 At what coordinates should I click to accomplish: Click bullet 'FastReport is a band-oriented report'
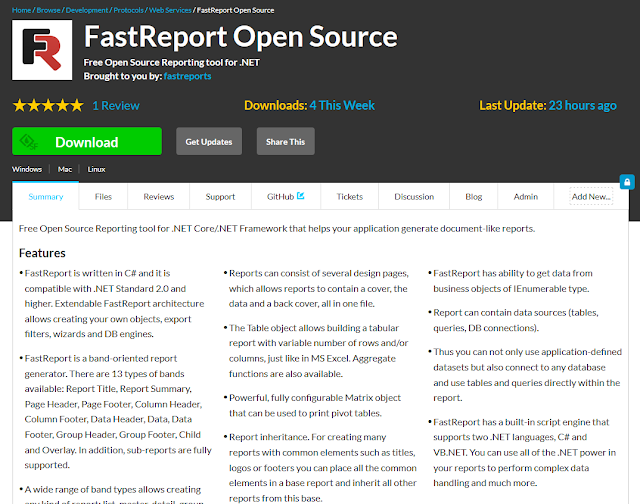118,412
